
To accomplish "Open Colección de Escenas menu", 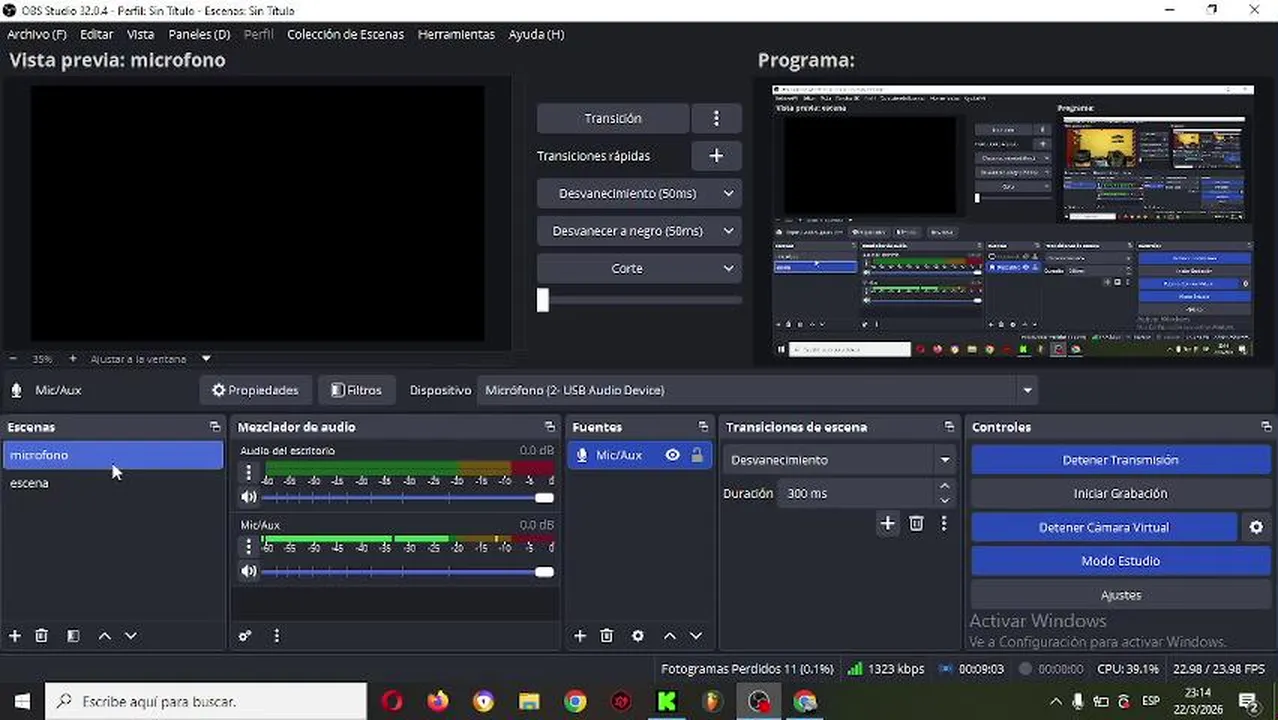I will click(345, 34).
